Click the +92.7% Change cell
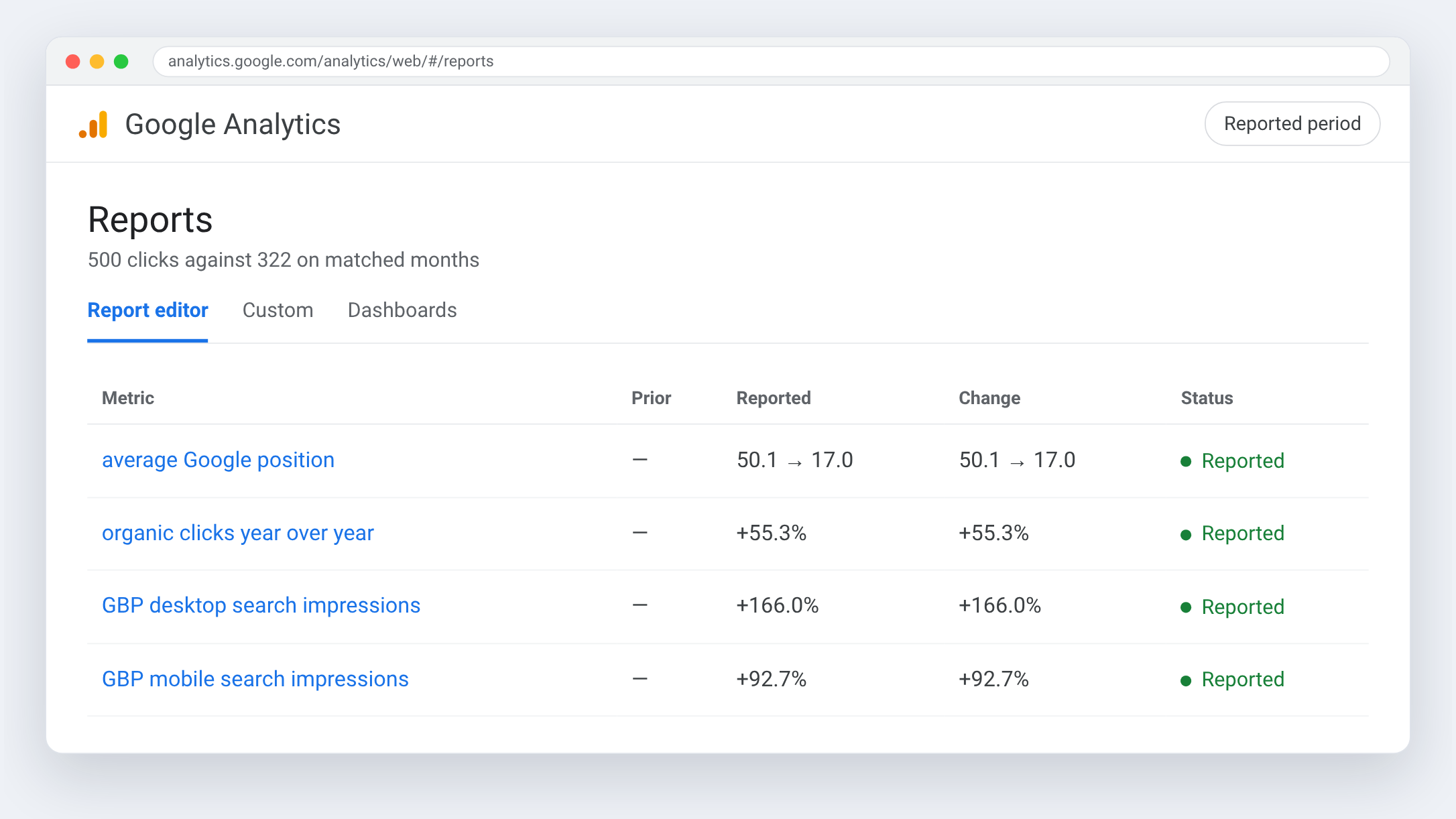This screenshot has height=819, width=1456. coord(993,680)
